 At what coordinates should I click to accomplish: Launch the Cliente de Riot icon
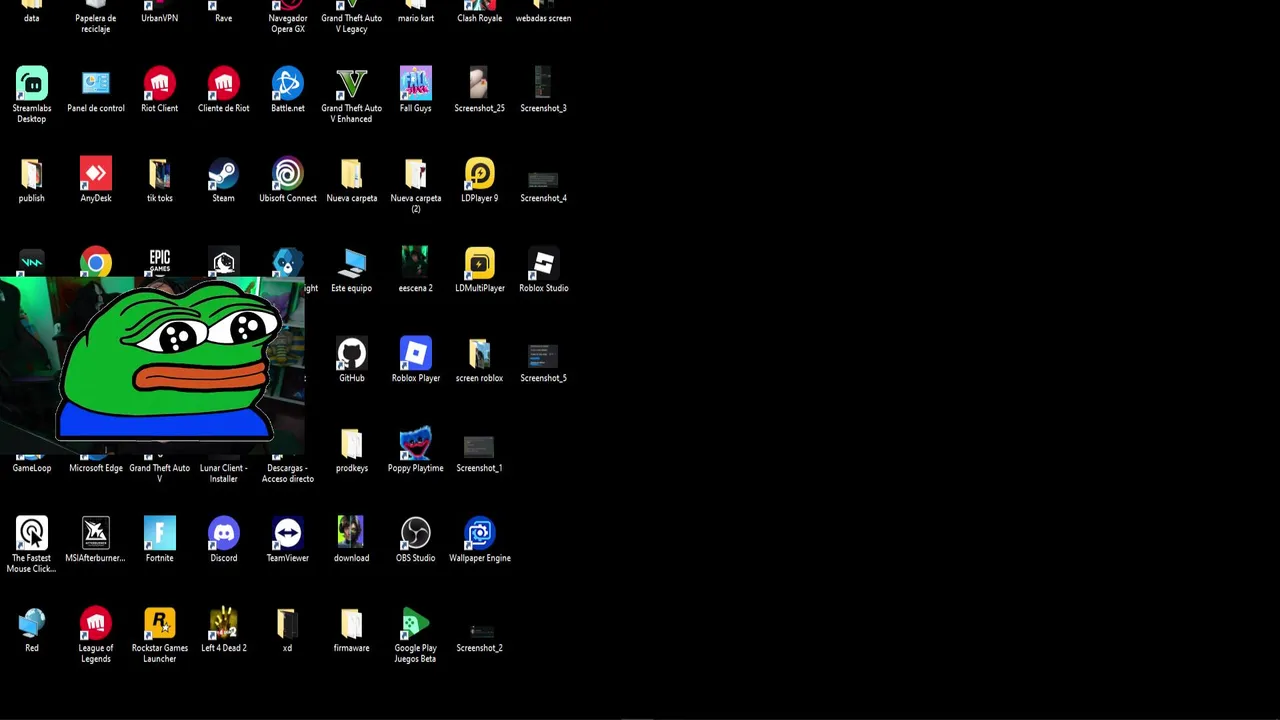[x=223, y=84]
